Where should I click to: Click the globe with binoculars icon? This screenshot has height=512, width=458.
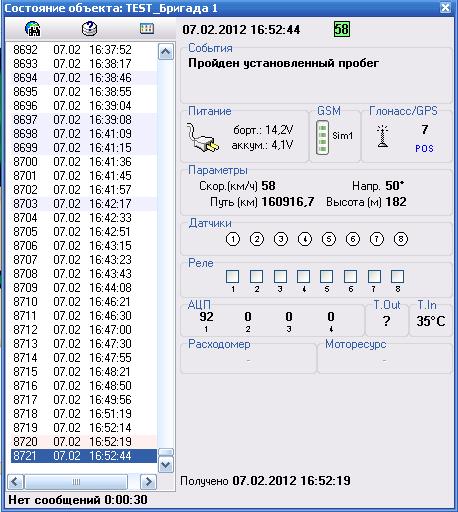pyautogui.click(x=33, y=29)
